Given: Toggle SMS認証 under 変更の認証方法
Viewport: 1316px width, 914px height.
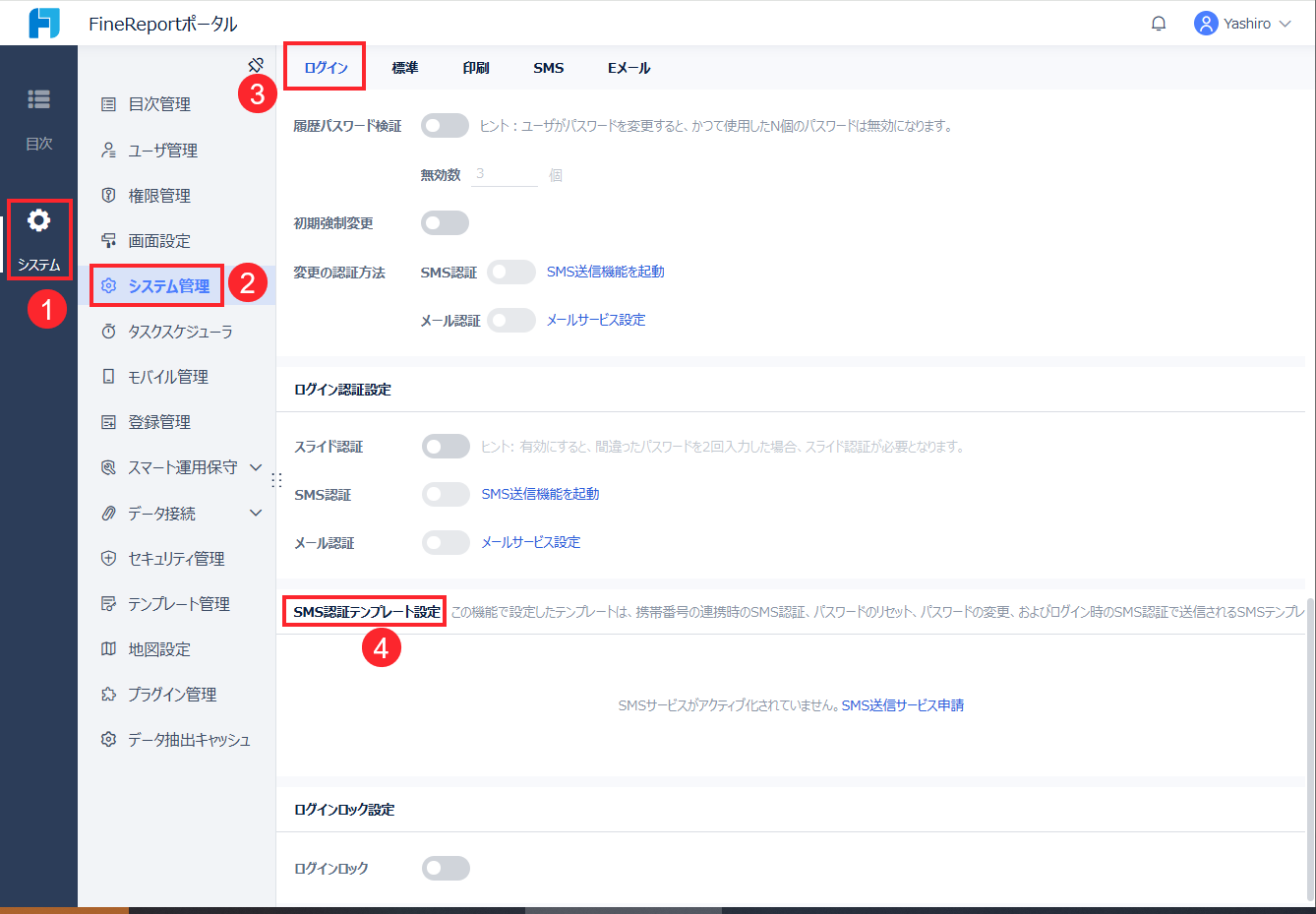Looking at the screenshot, I should pyautogui.click(x=511, y=272).
